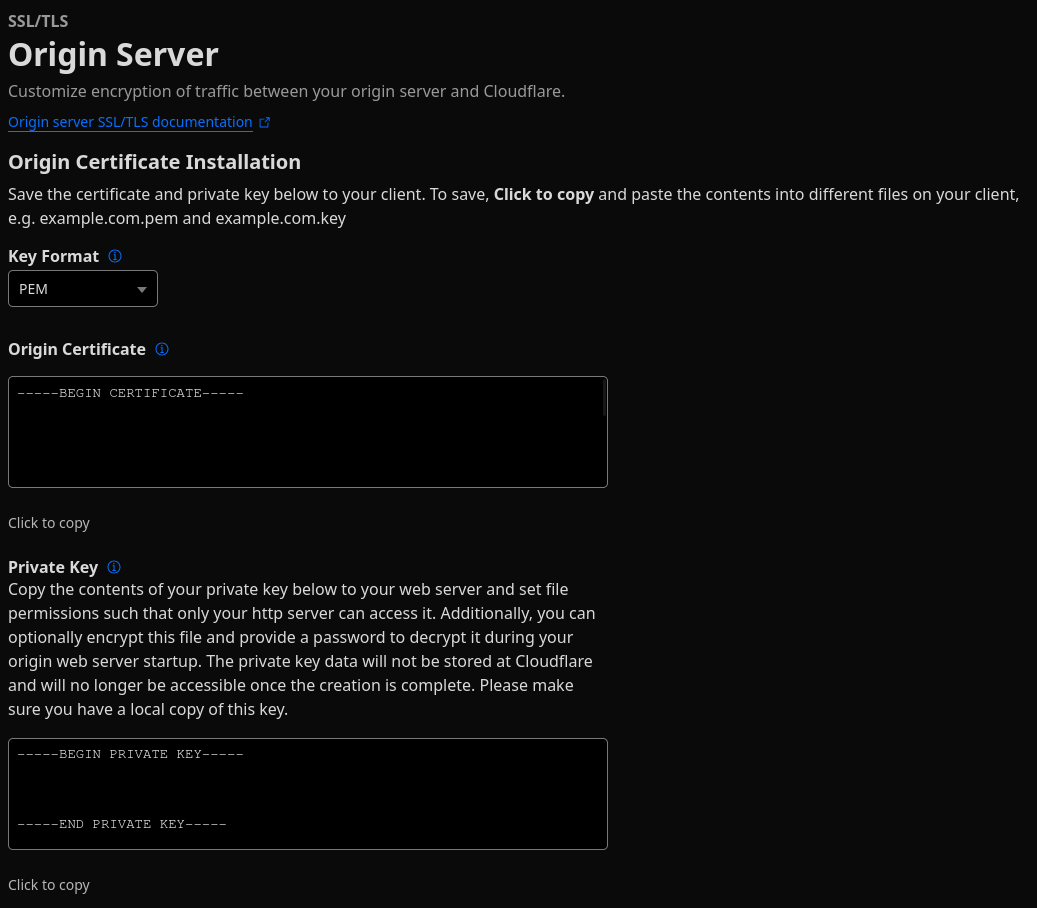
Task: Open the PEM key format dropdown
Action: (x=82, y=289)
